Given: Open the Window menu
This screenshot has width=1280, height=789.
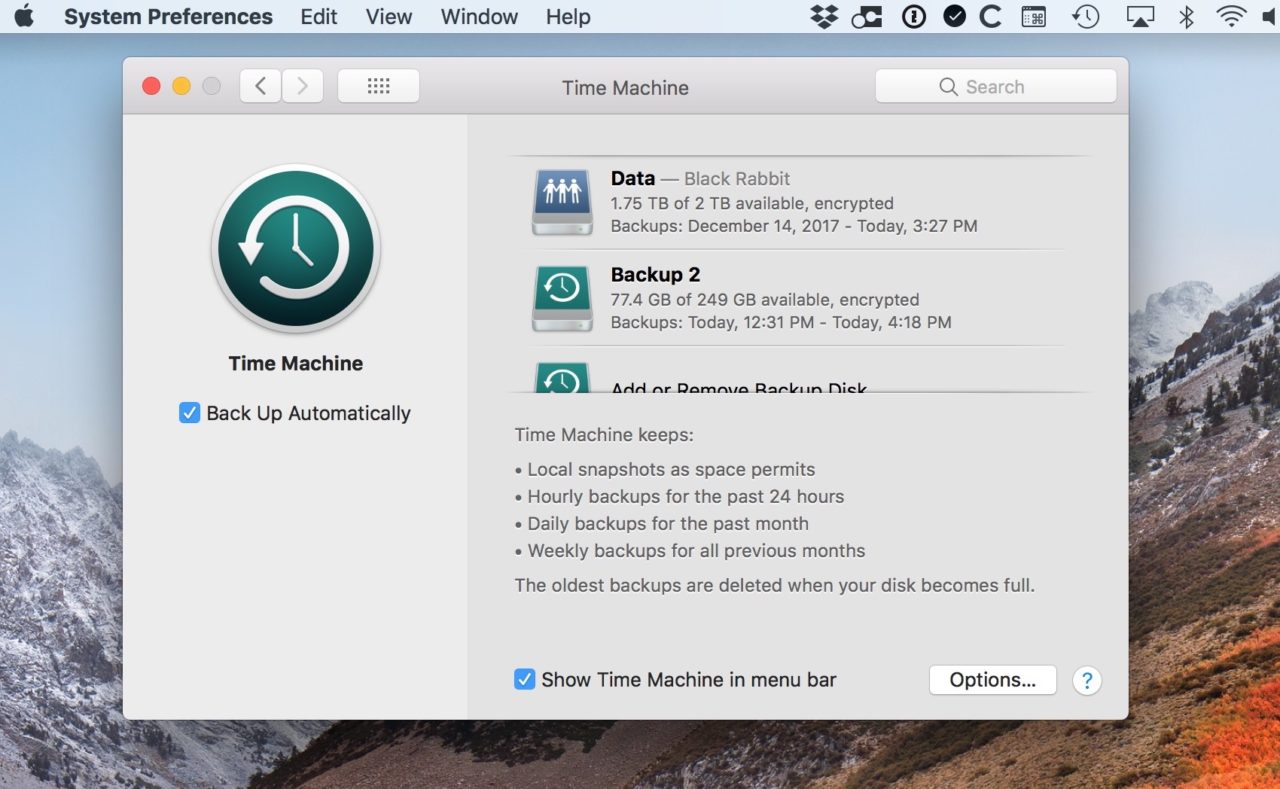Looking at the screenshot, I should [x=479, y=17].
